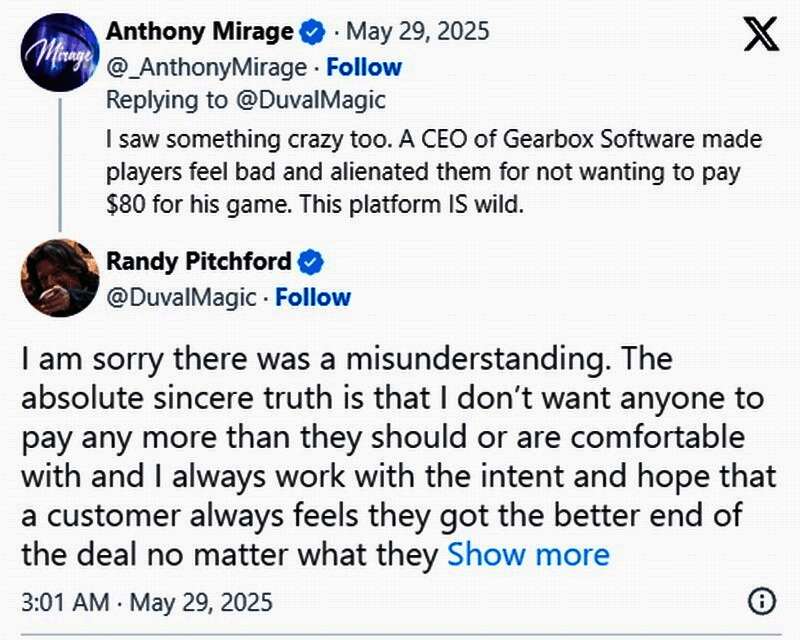The height and width of the screenshot is (640, 800).
Task: Follow Anthony Mirage
Action: tap(364, 67)
